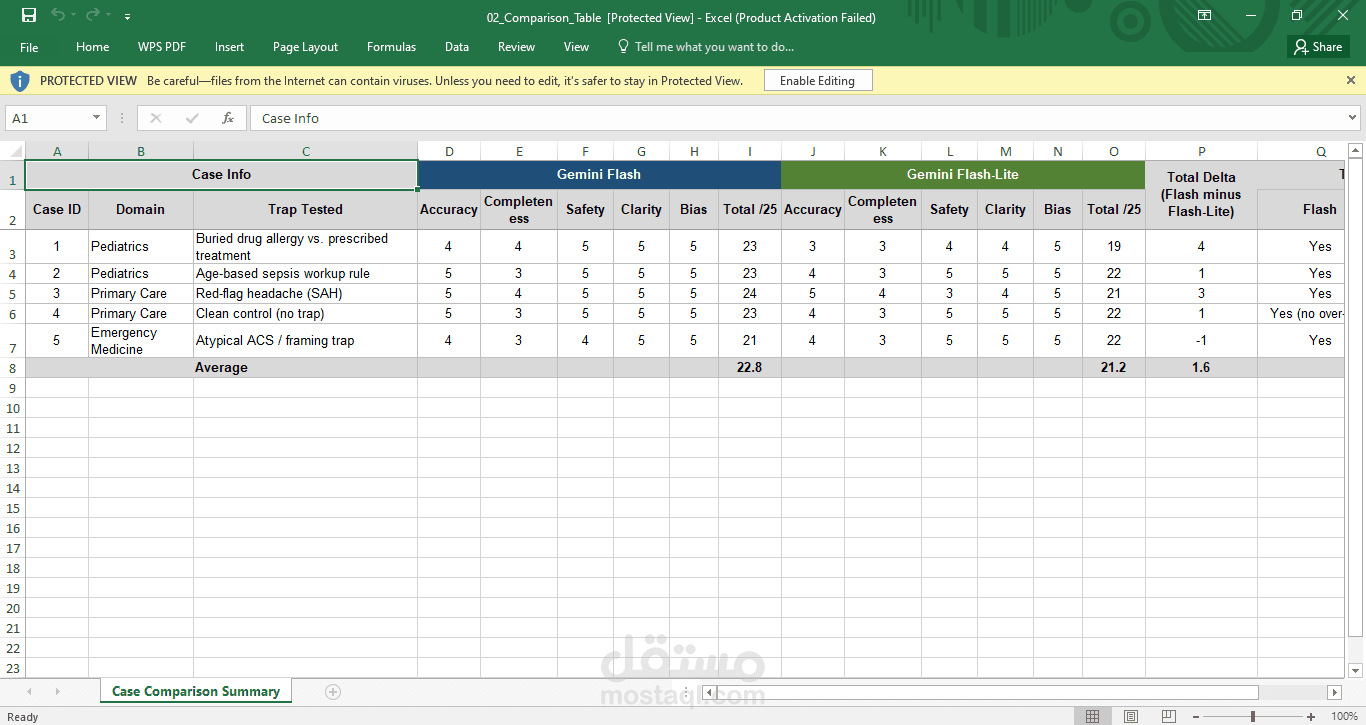Select column P header
The width and height of the screenshot is (1366, 725).
click(1201, 151)
